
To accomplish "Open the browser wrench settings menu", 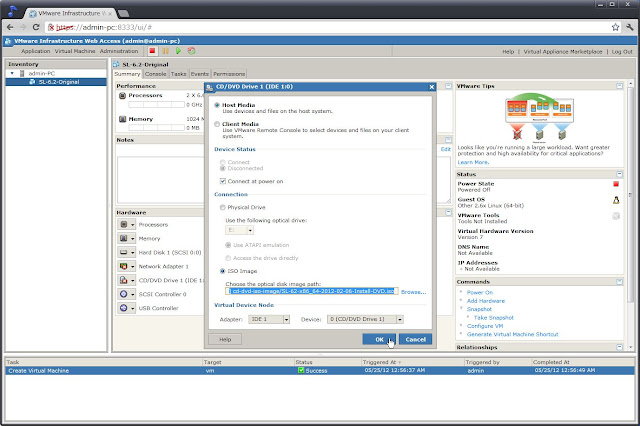I will (630, 27).
